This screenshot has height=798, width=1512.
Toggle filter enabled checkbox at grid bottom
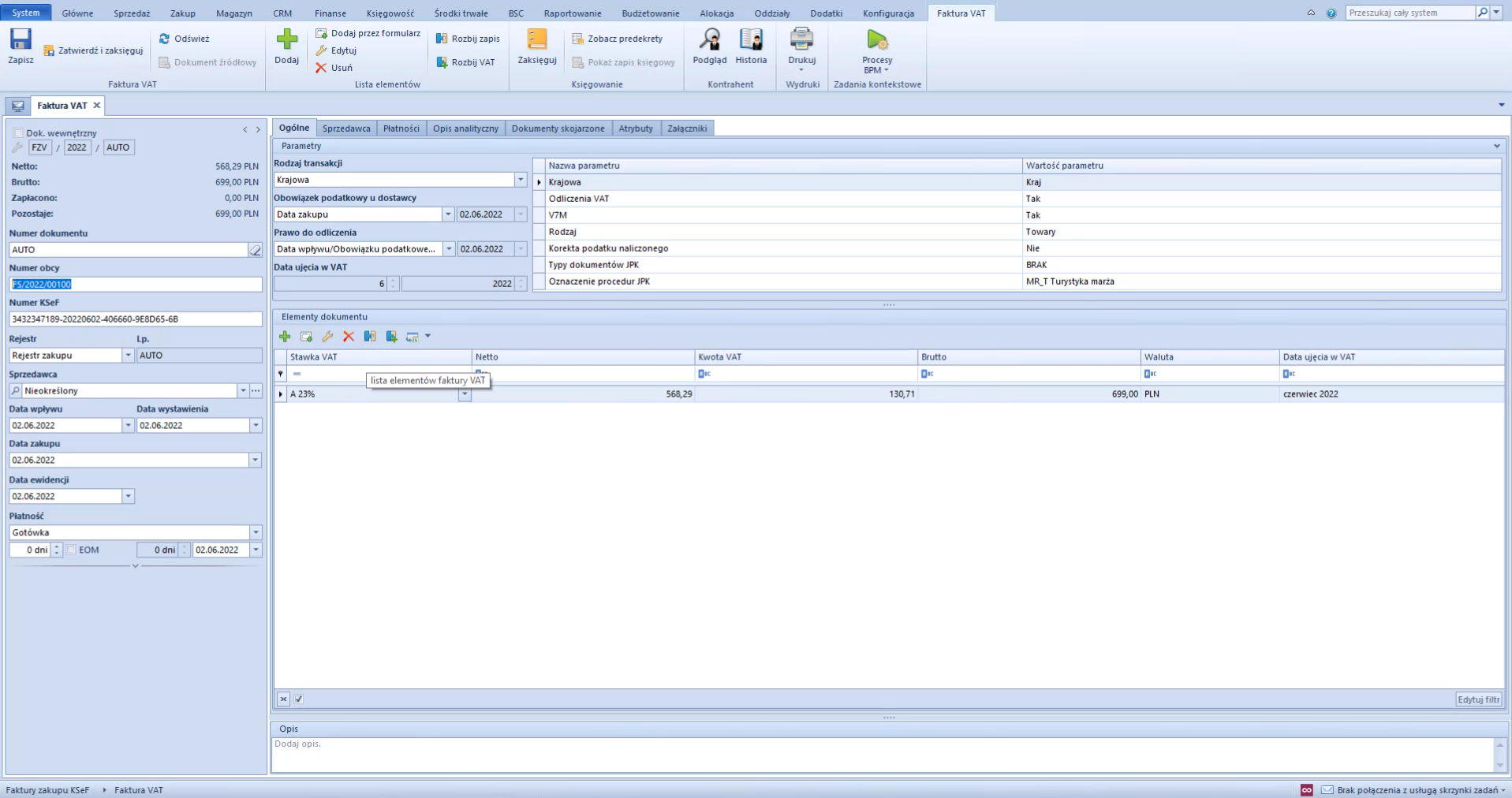(299, 699)
